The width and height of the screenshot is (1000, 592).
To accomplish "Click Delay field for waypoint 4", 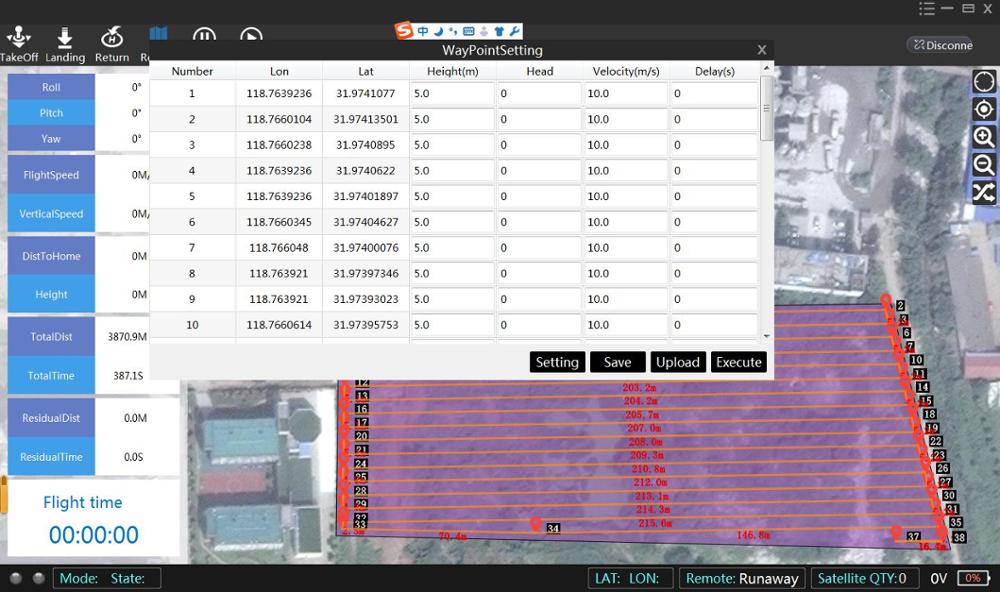I will 714,171.
